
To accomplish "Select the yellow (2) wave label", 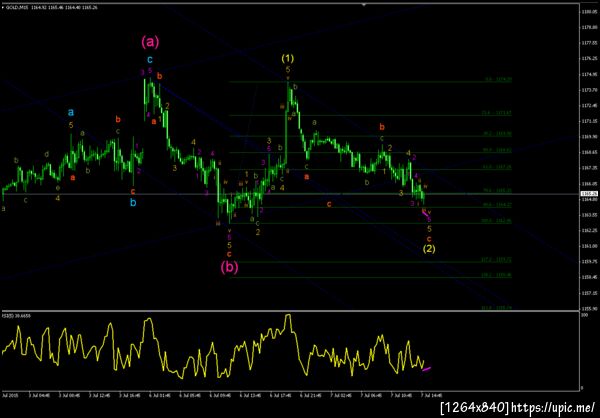I will [429, 249].
